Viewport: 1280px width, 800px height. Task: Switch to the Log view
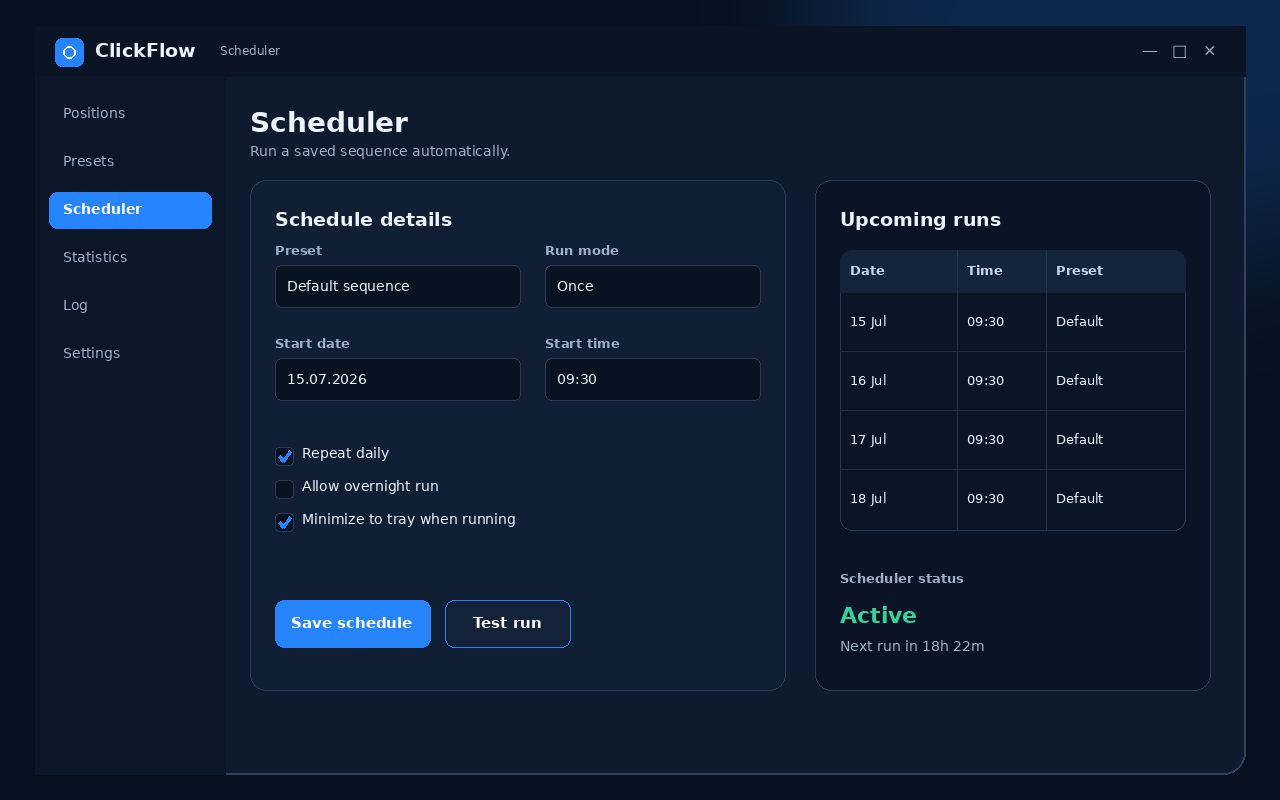(130, 305)
